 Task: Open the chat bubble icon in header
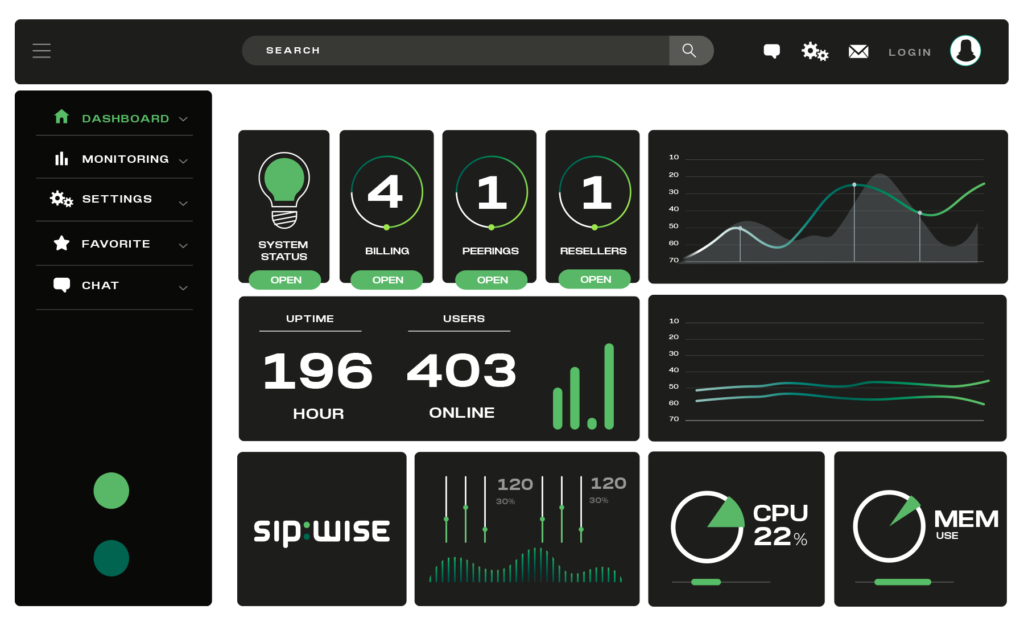click(x=771, y=51)
